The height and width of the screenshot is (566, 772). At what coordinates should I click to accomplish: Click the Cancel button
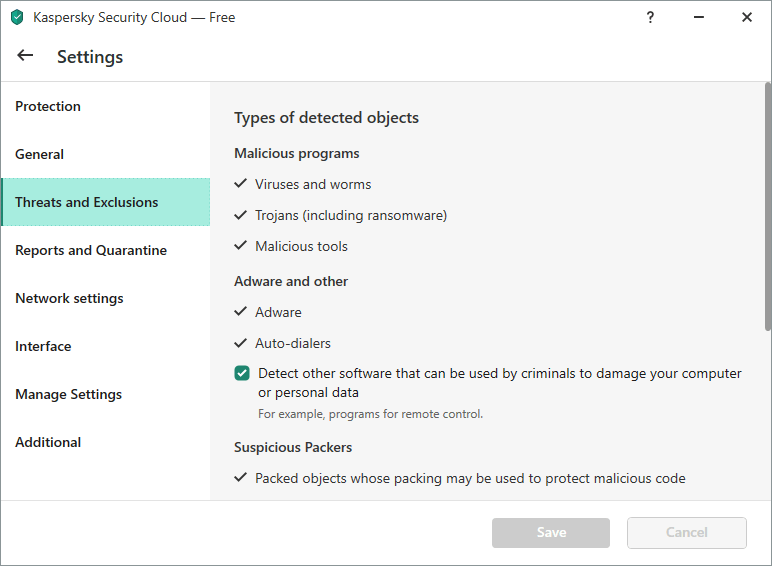pyautogui.click(x=687, y=533)
